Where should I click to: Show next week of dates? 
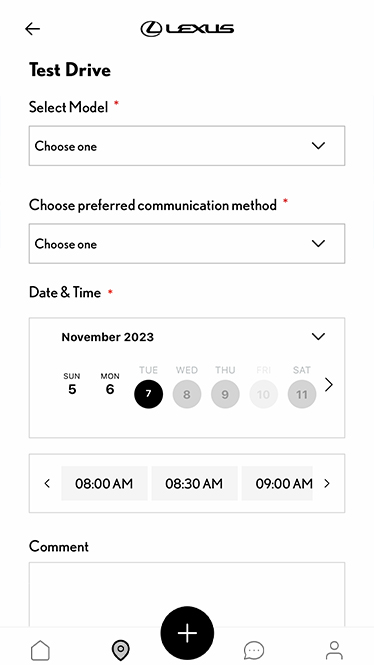click(329, 385)
